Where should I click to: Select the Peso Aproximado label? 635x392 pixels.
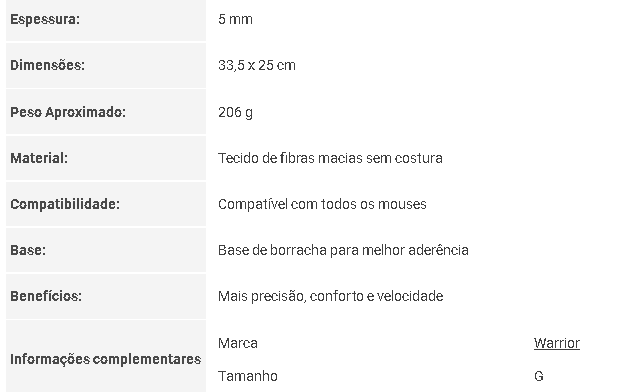68,112
